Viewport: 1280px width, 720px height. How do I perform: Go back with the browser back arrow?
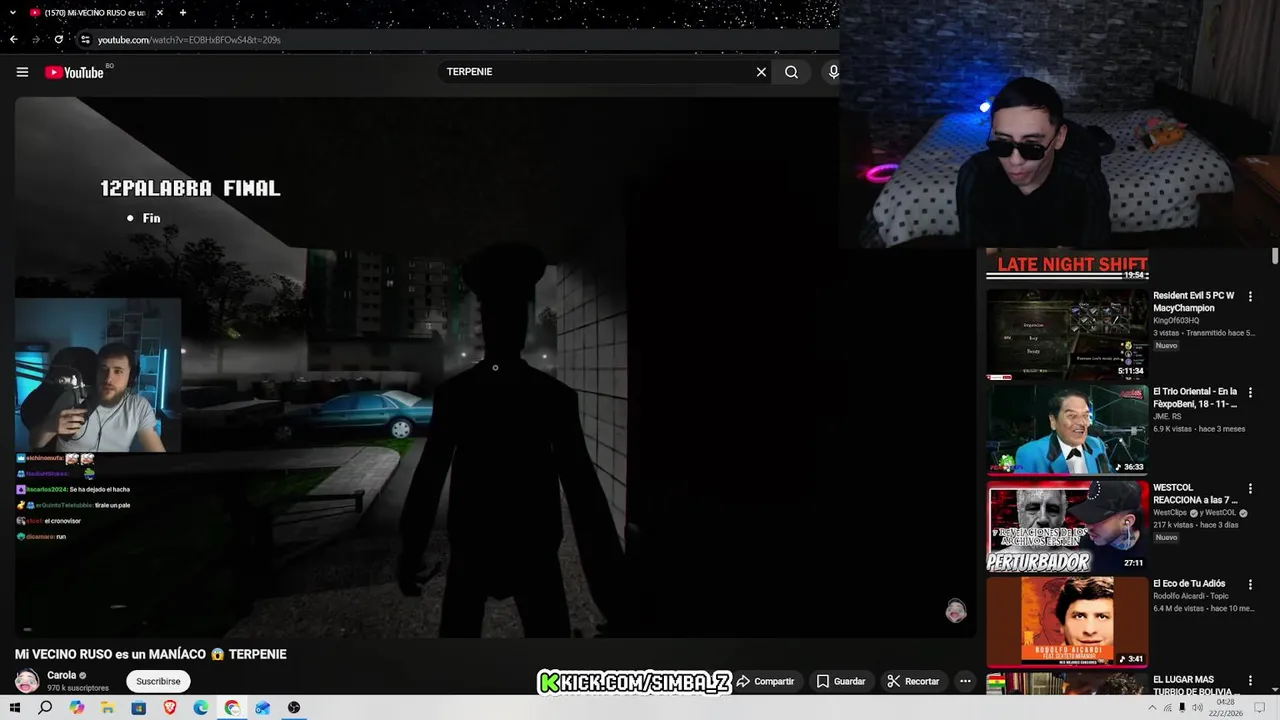pos(13,40)
